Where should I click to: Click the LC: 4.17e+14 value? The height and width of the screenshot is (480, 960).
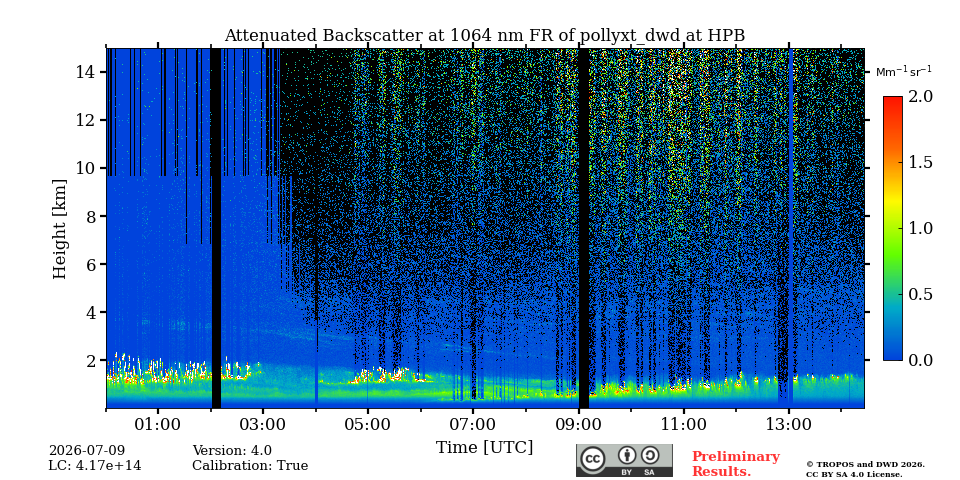pyautogui.click(x=95, y=466)
